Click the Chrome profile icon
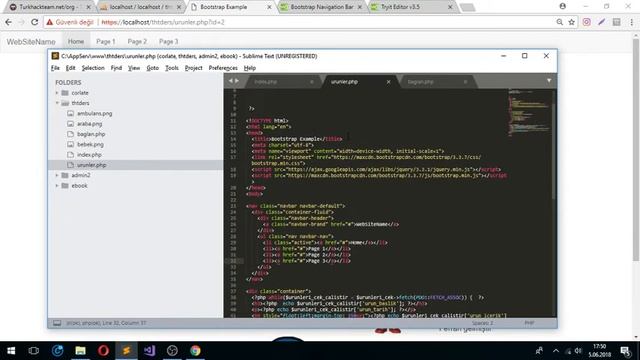Image resolution: width=640 pixels, height=360 pixels. [562, 6]
